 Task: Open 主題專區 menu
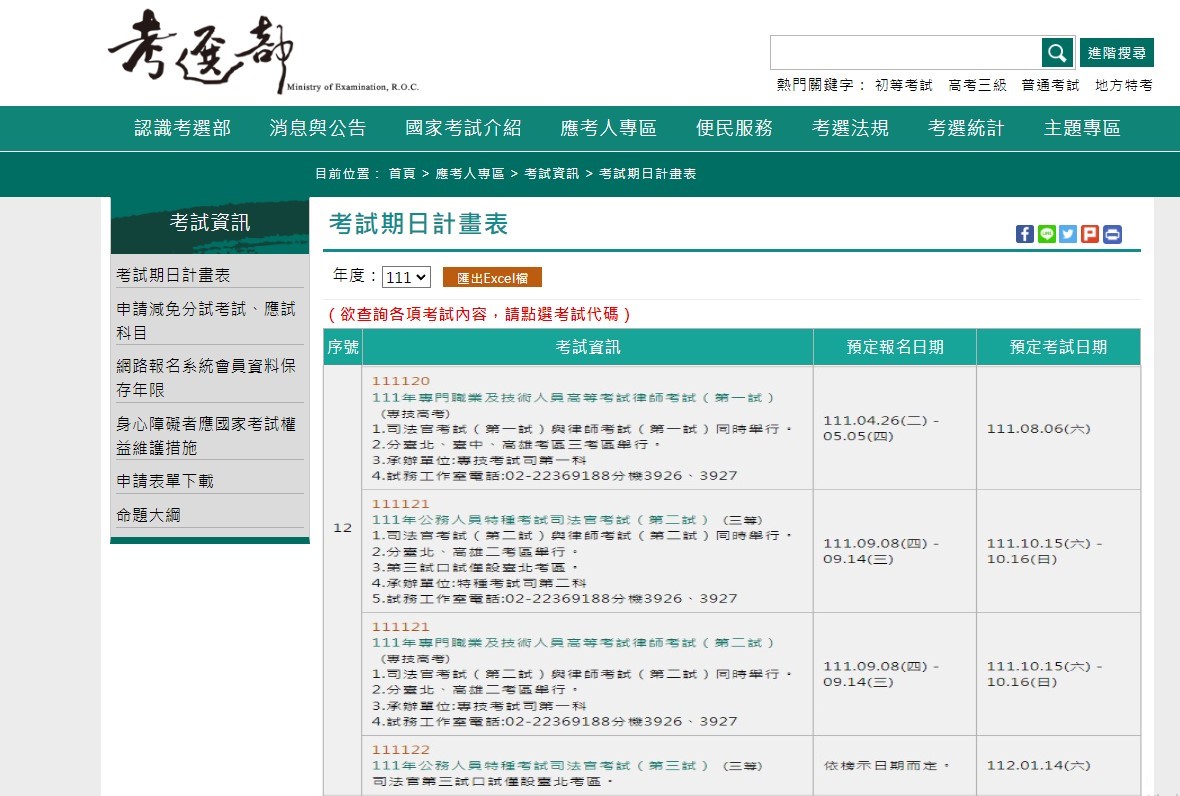[1082, 129]
